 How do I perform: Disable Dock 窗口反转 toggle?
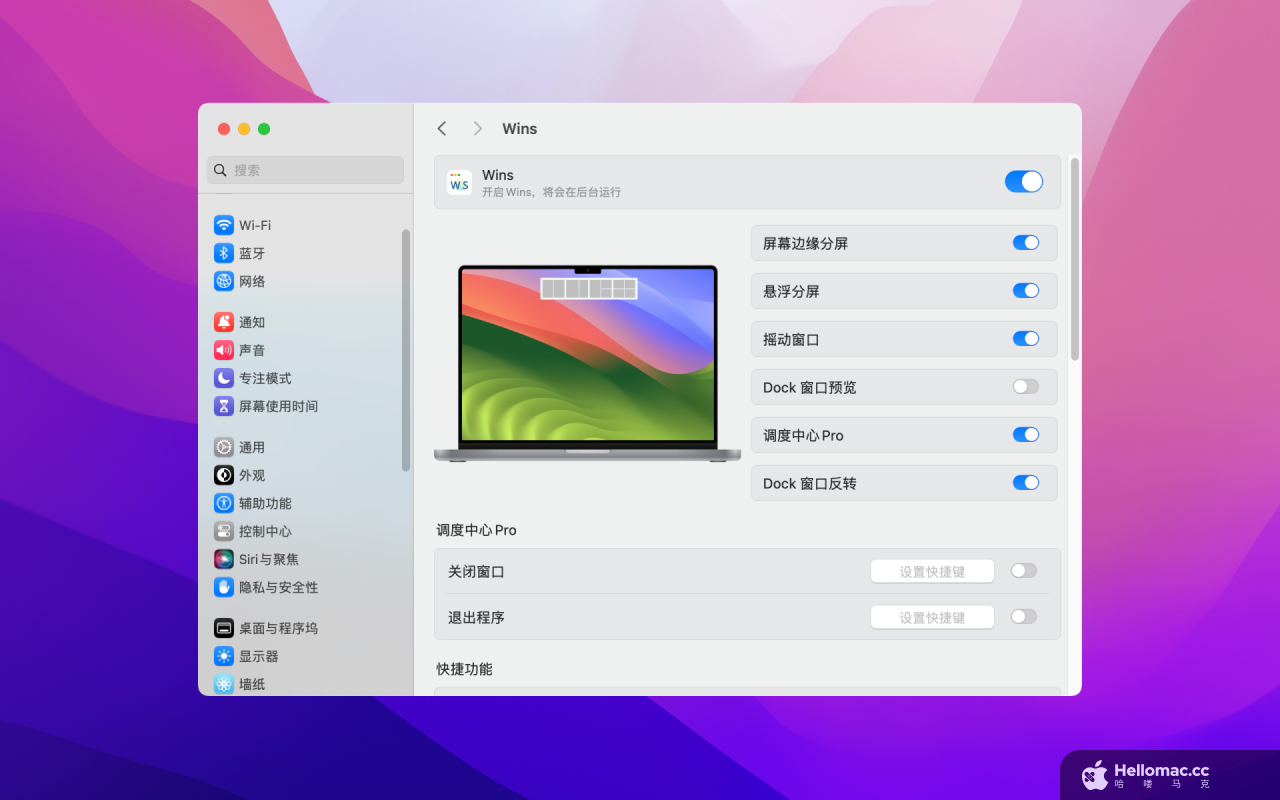1026,483
